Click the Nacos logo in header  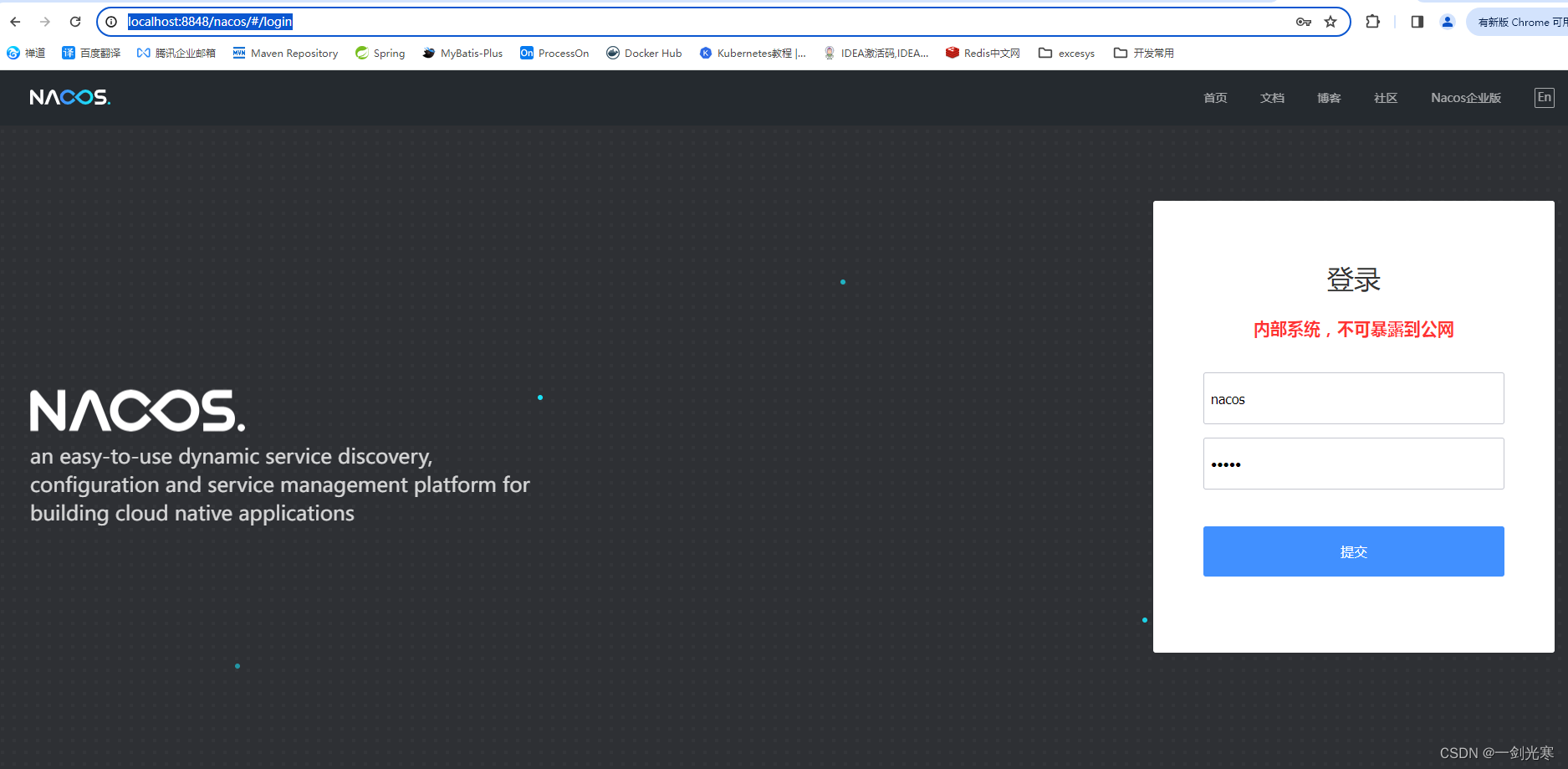click(x=70, y=97)
